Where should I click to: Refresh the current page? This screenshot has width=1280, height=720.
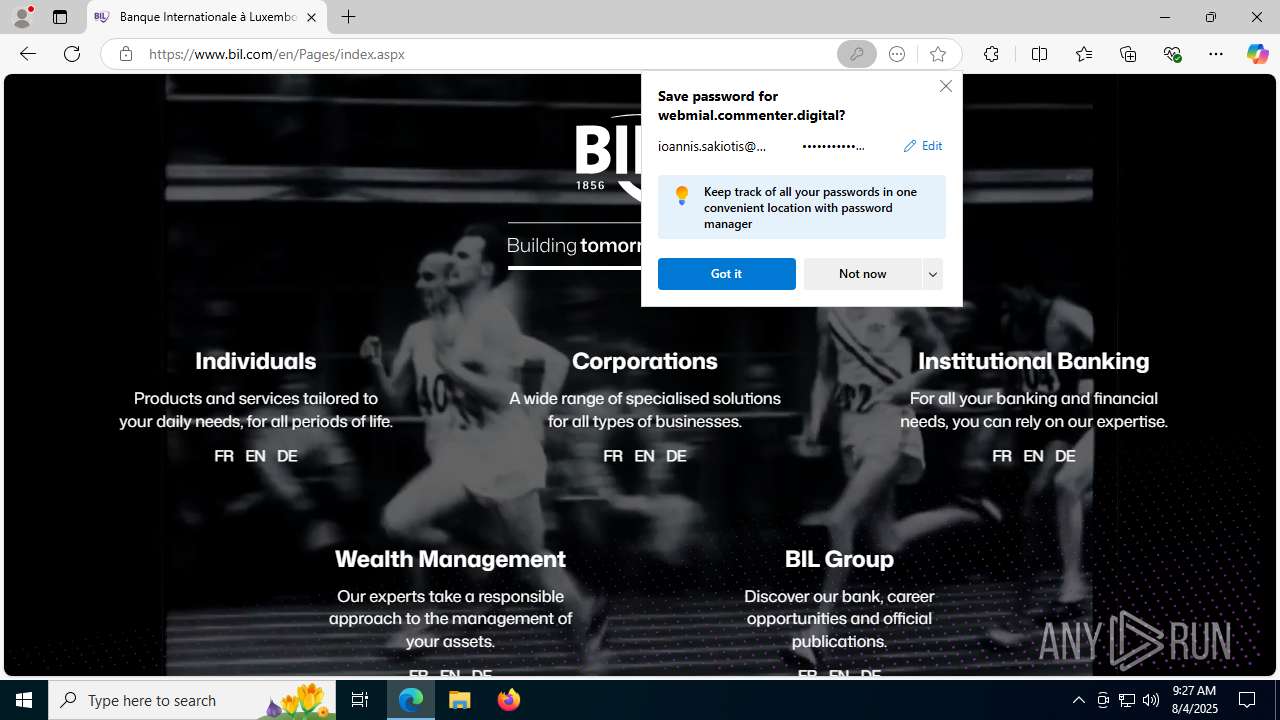tap(72, 54)
